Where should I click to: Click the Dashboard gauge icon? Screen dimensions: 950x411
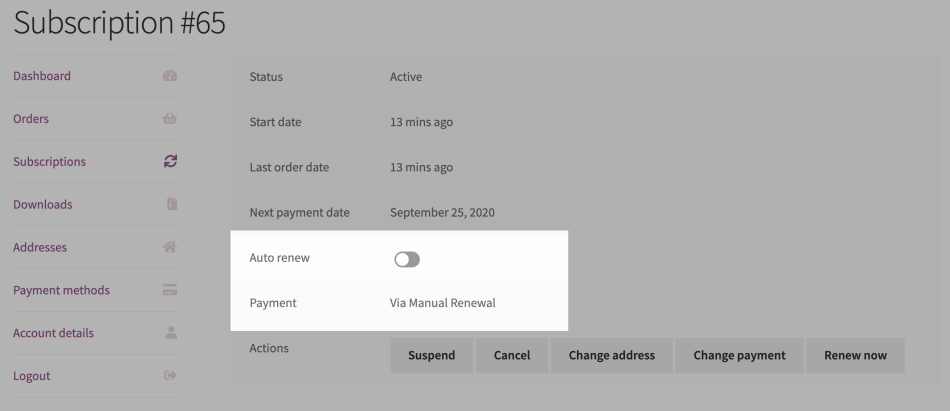click(x=169, y=76)
